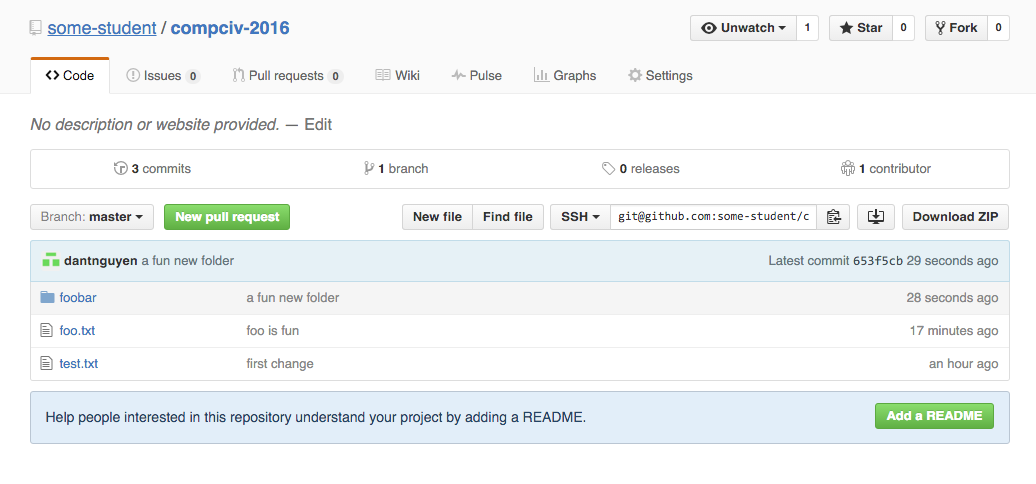The image size is (1036, 484).
Task: Click the New file button
Action: (x=437, y=217)
